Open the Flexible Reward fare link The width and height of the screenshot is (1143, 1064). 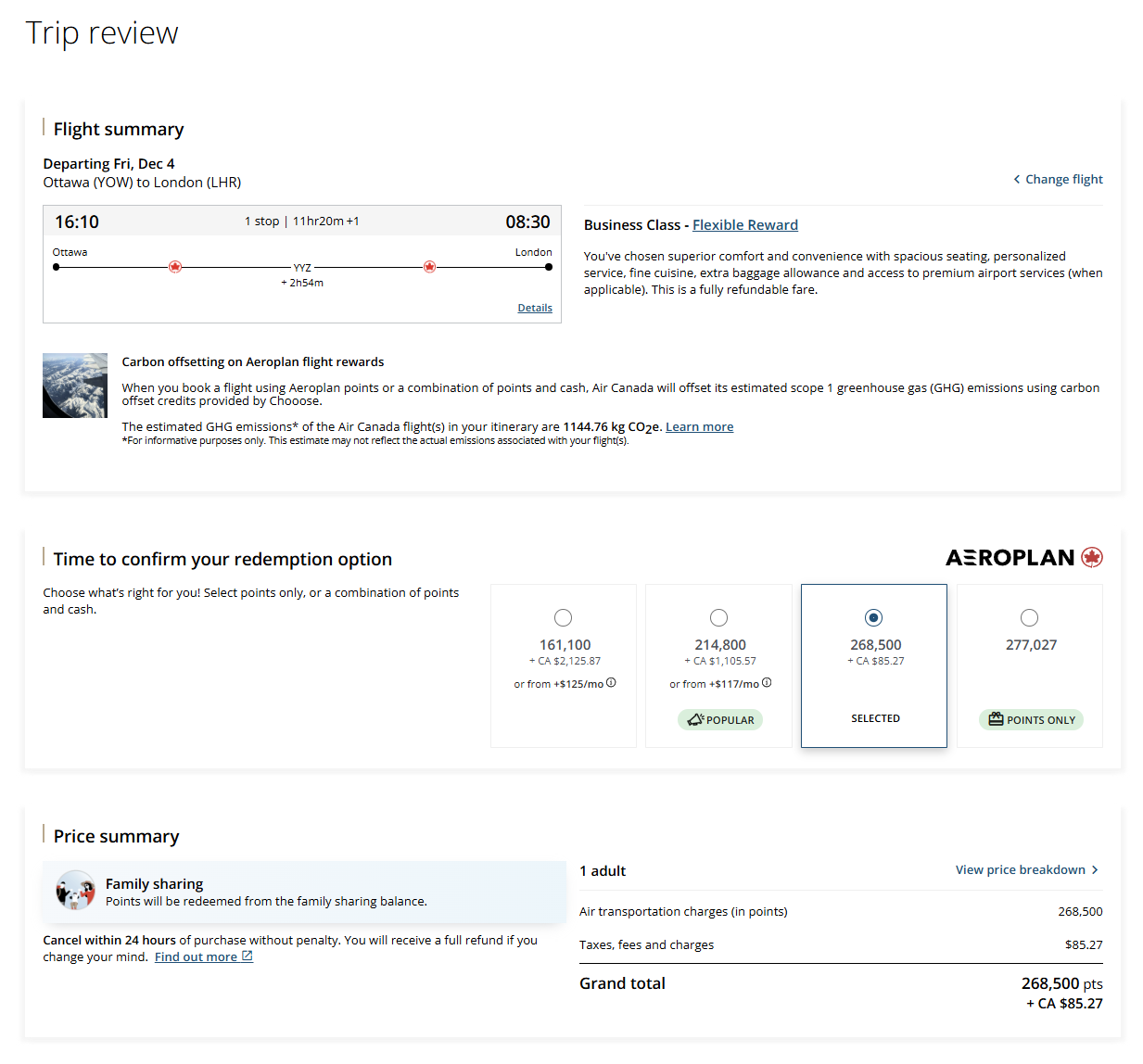click(744, 225)
